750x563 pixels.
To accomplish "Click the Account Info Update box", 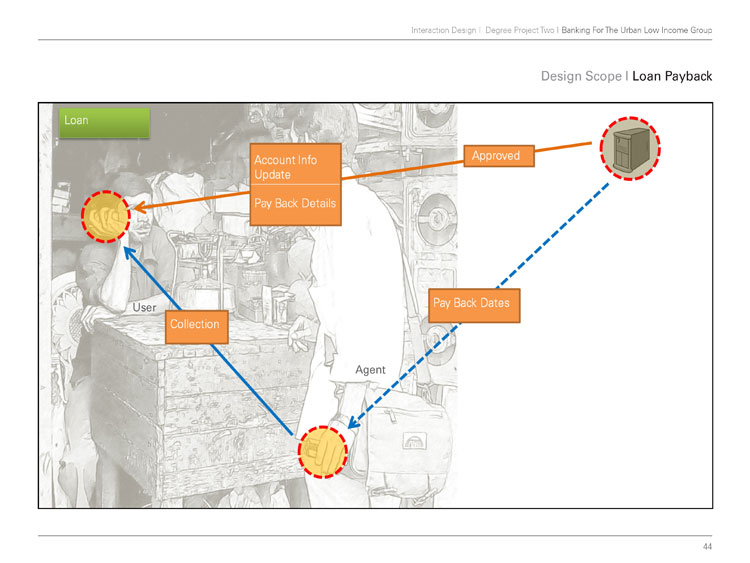I will pyautogui.click(x=295, y=164).
